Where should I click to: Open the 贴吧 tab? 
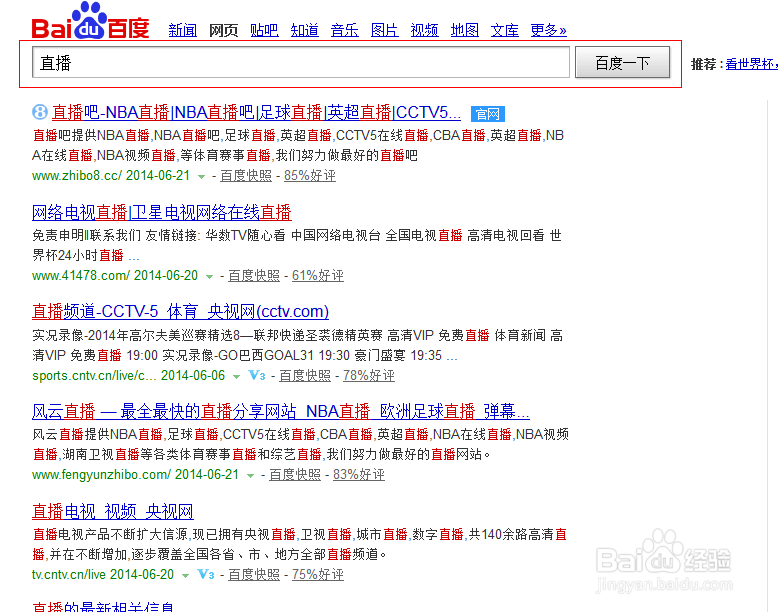click(264, 30)
